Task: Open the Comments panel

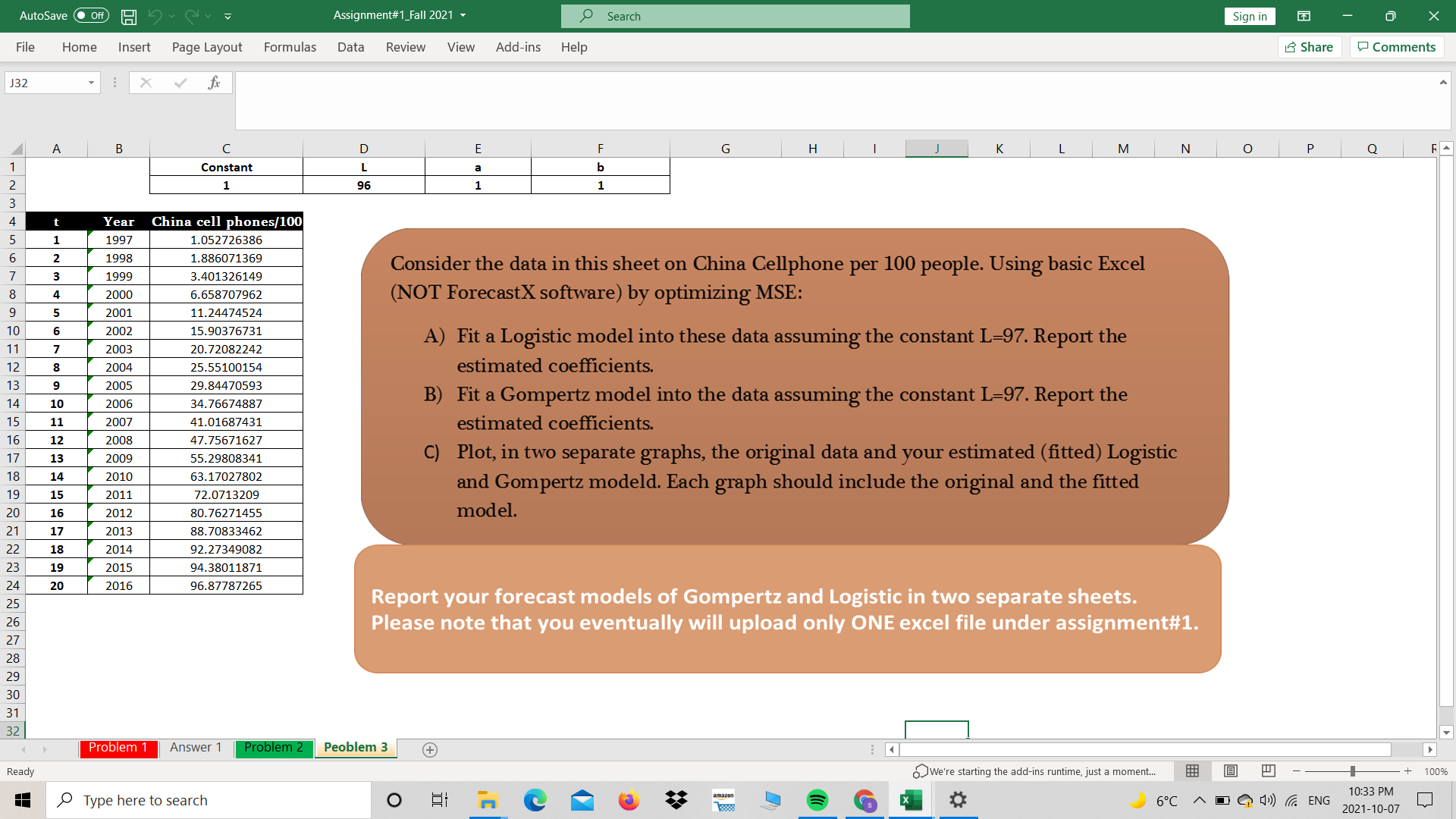Action: (1396, 46)
